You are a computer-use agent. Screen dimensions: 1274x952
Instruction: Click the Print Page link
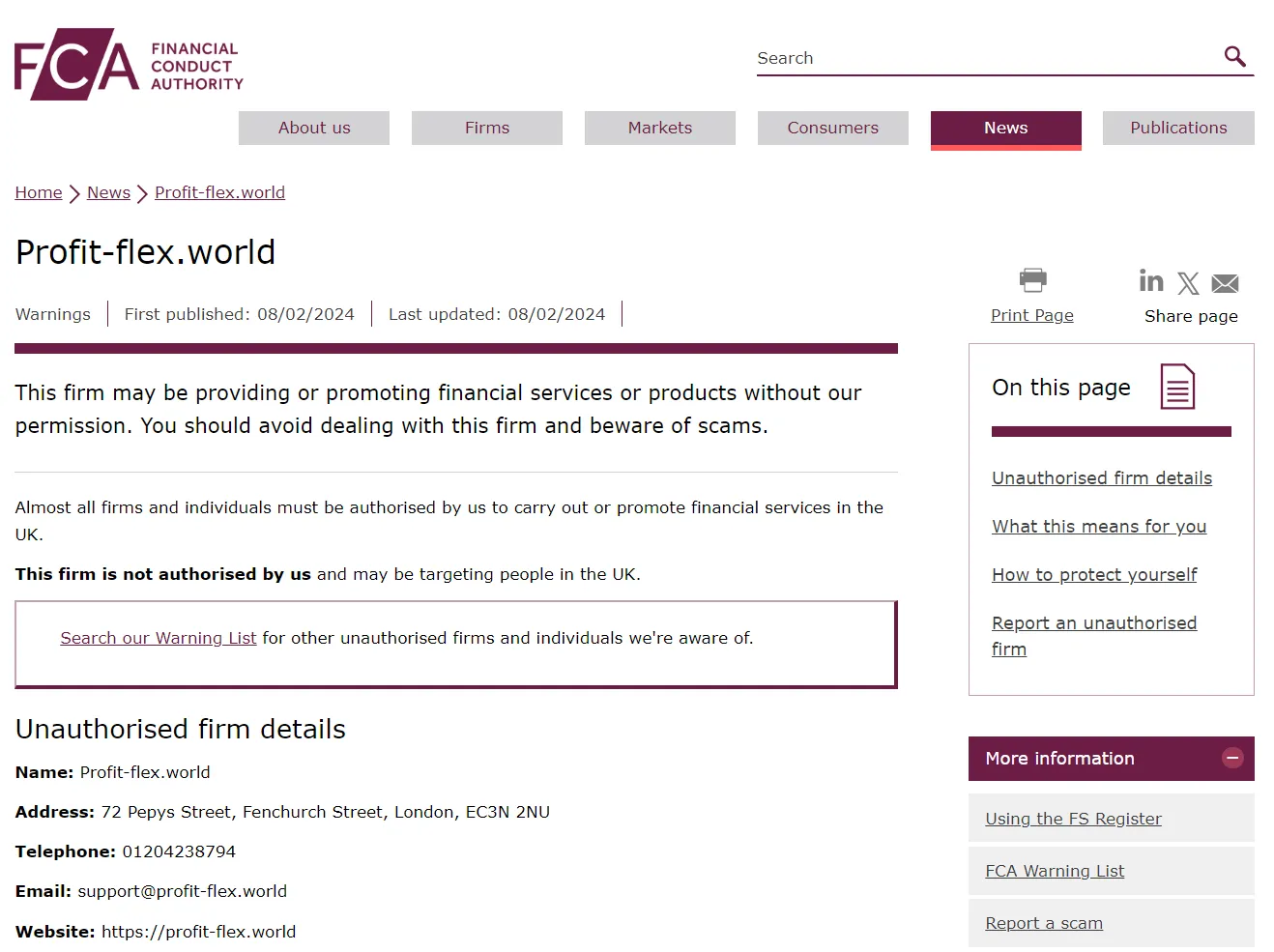pos(1031,315)
